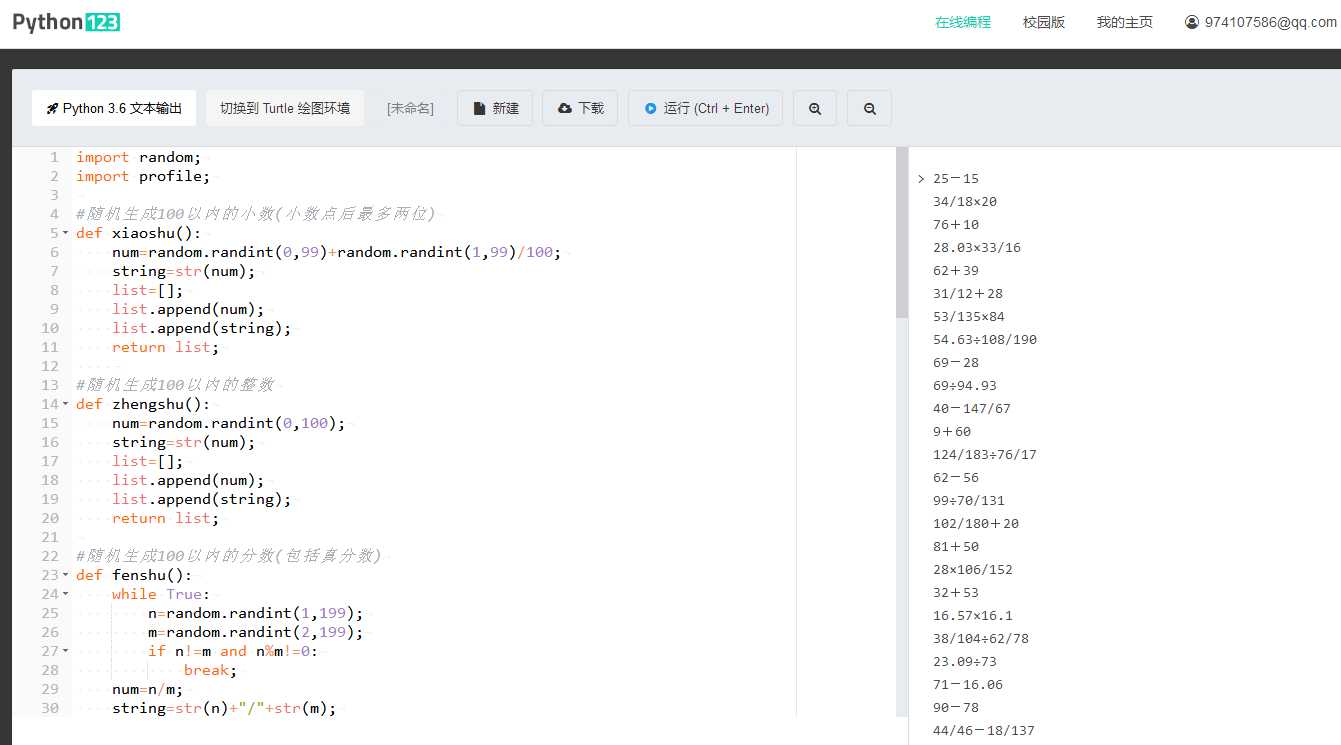The image size is (1341, 745).
Task: Zoom in on editor text
Action: click(x=815, y=108)
